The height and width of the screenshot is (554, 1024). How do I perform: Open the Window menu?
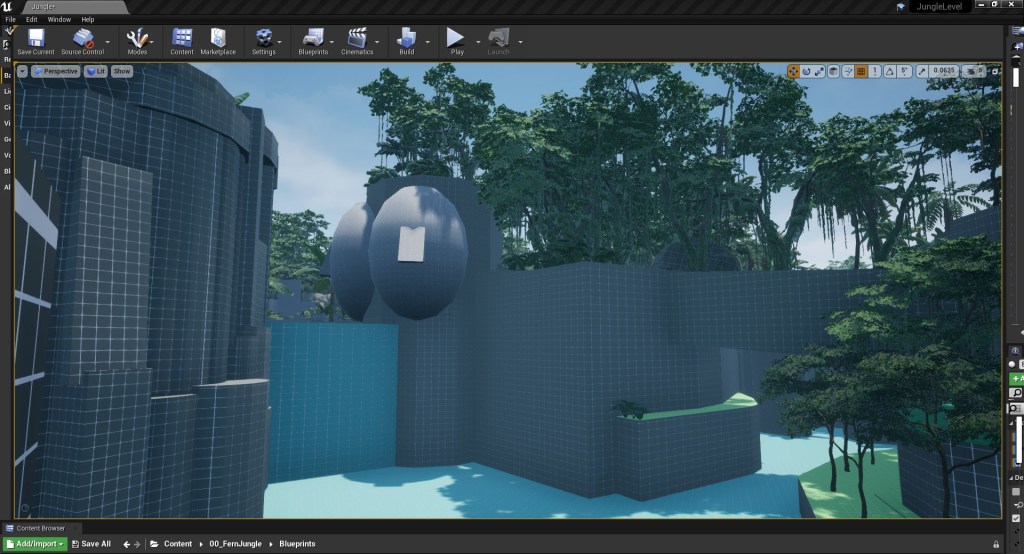[x=59, y=19]
